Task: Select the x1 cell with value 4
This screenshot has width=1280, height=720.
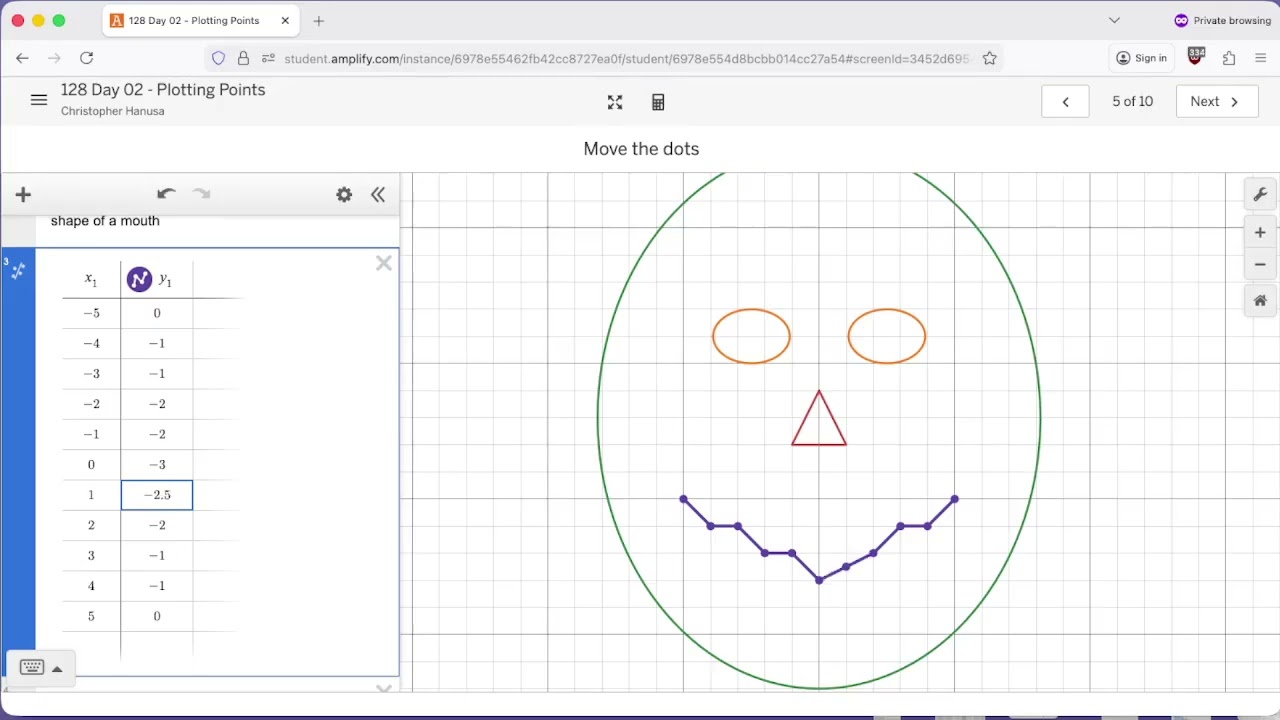Action: pos(91,586)
